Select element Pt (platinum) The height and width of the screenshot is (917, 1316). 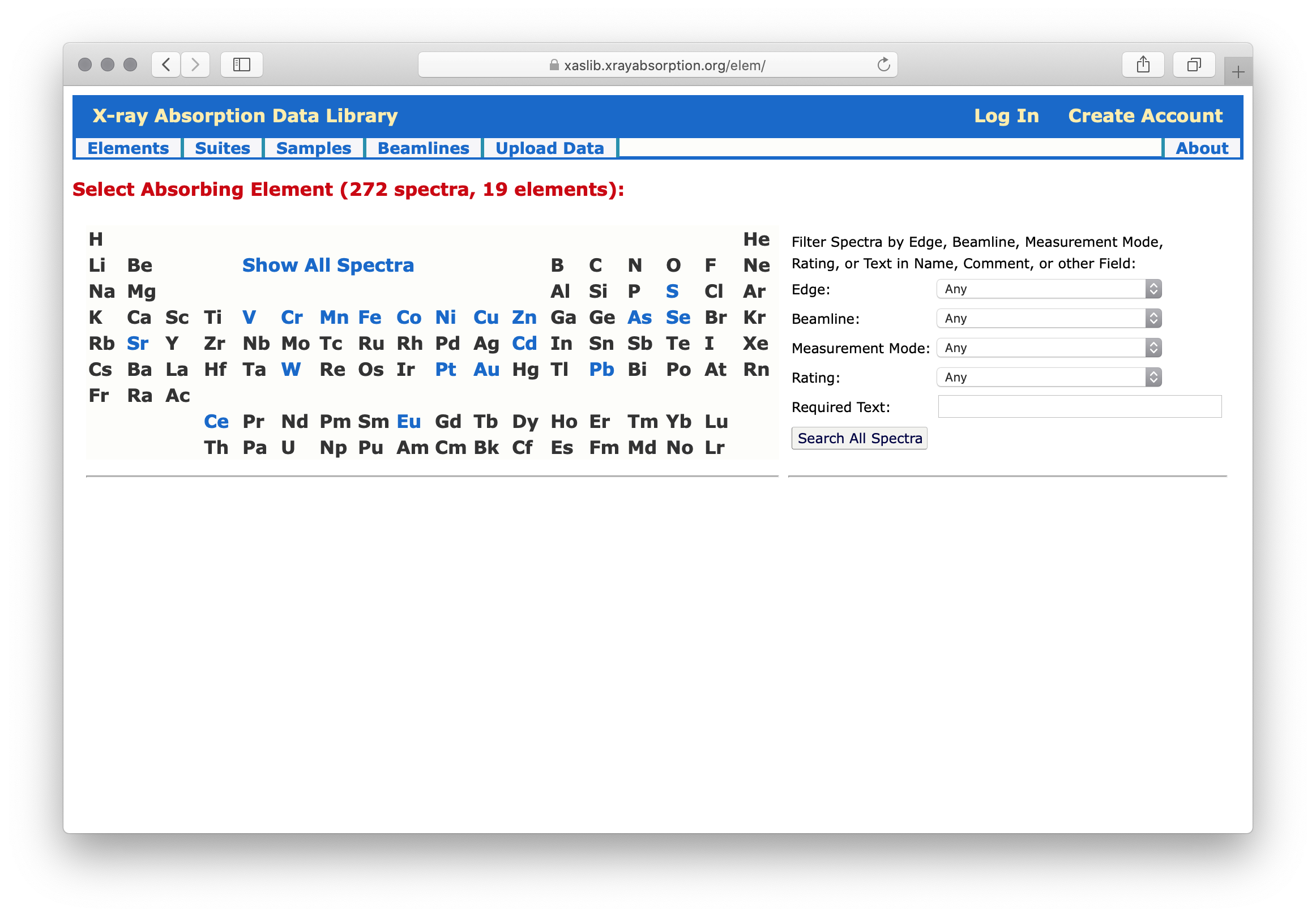point(445,370)
